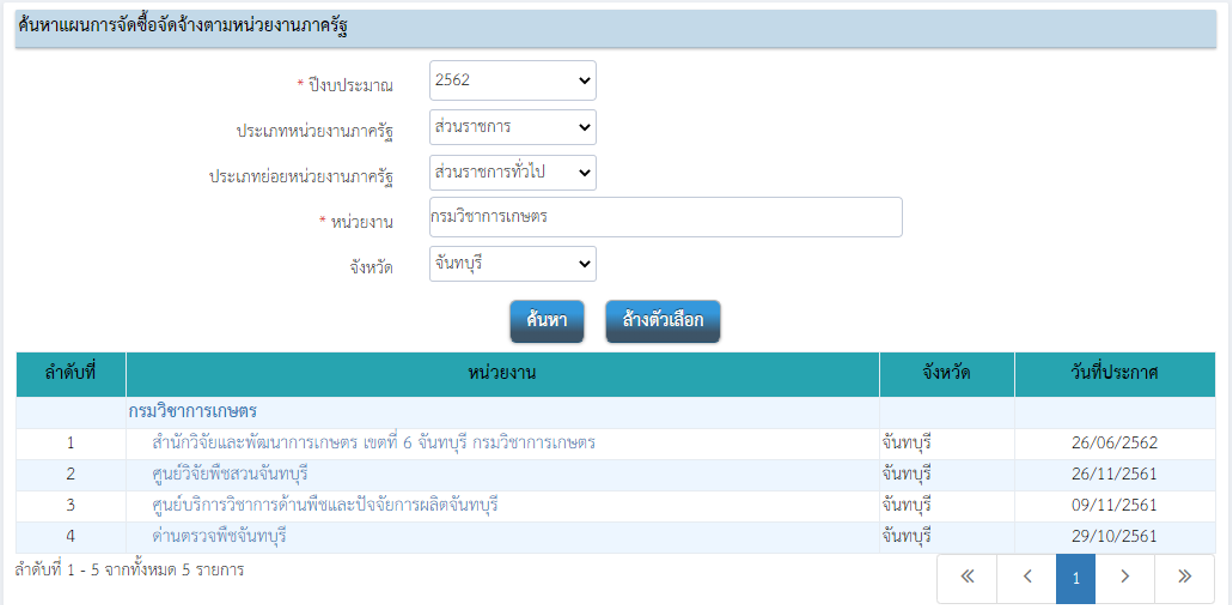Click date cell 09/11/2561
The height and width of the screenshot is (605, 1232).
(x=1115, y=505)
